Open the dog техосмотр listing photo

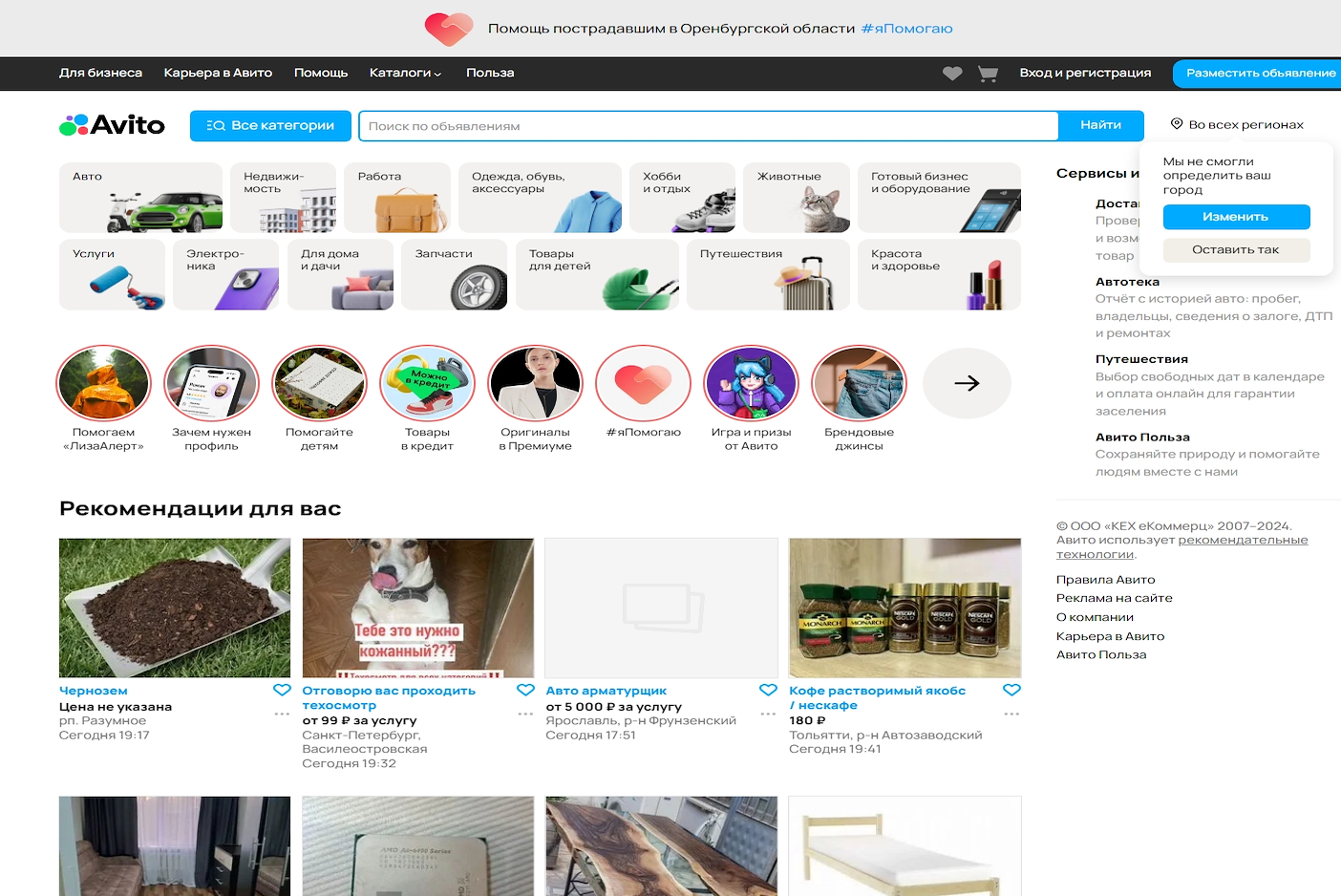418,608
